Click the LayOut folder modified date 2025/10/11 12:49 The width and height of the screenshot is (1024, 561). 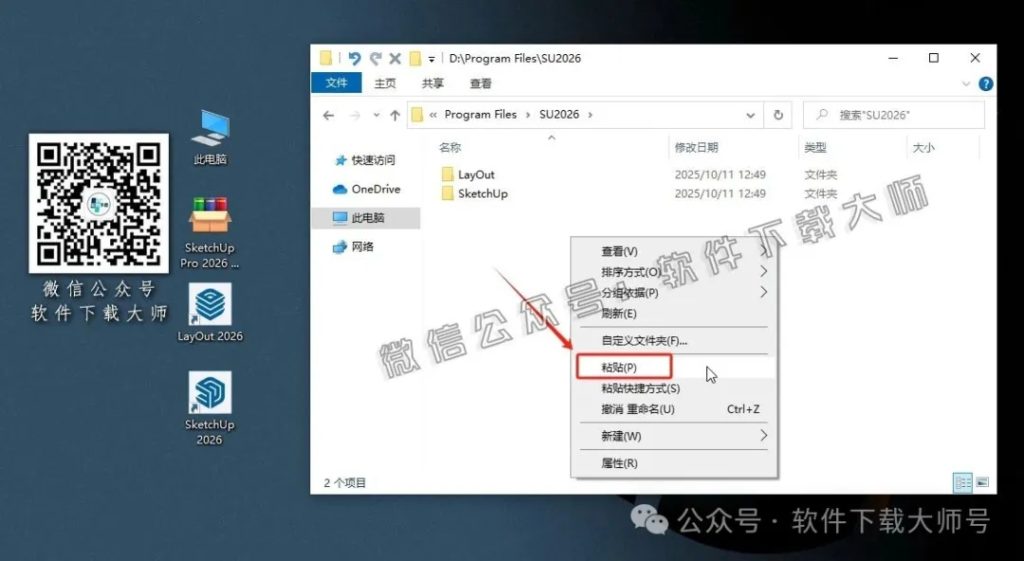click(x=720, y=175)
